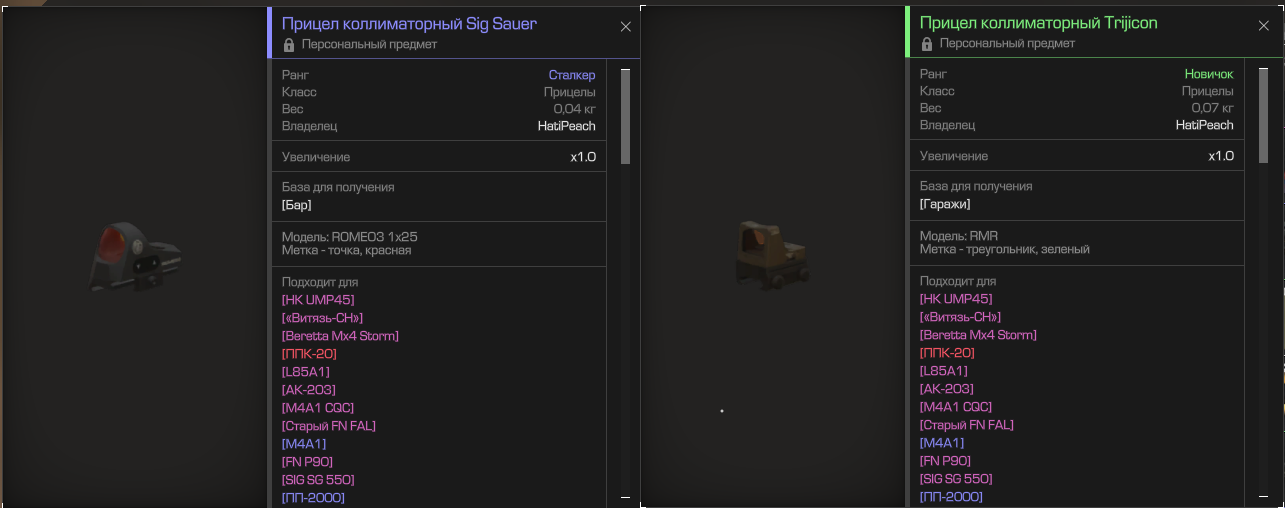Viewport: 1285px width, 508px height.
Task: Click the Trijicon panel scrollbar thumb
Action: 1263,115
